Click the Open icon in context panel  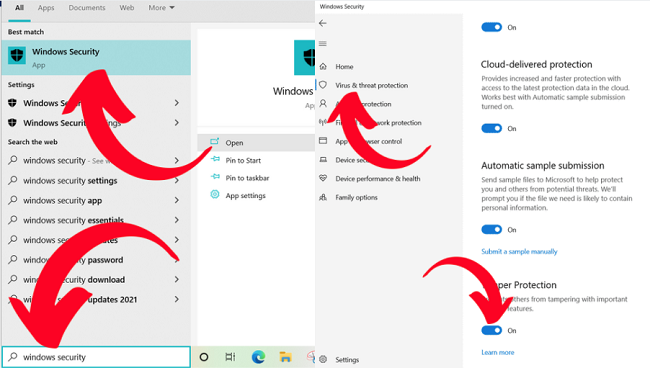pyautogui.click(x=214, y=142)
